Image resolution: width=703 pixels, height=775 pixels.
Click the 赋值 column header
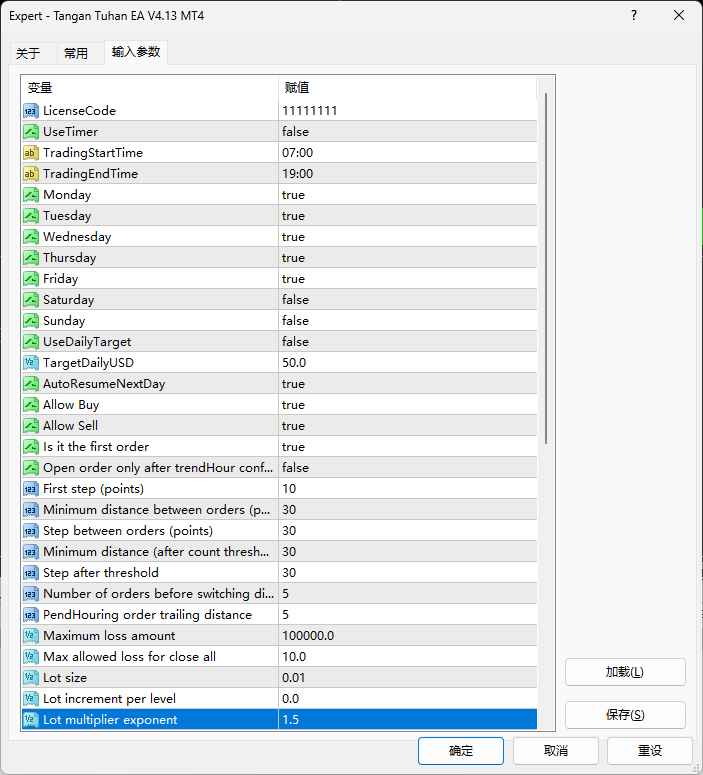(408, 88)
